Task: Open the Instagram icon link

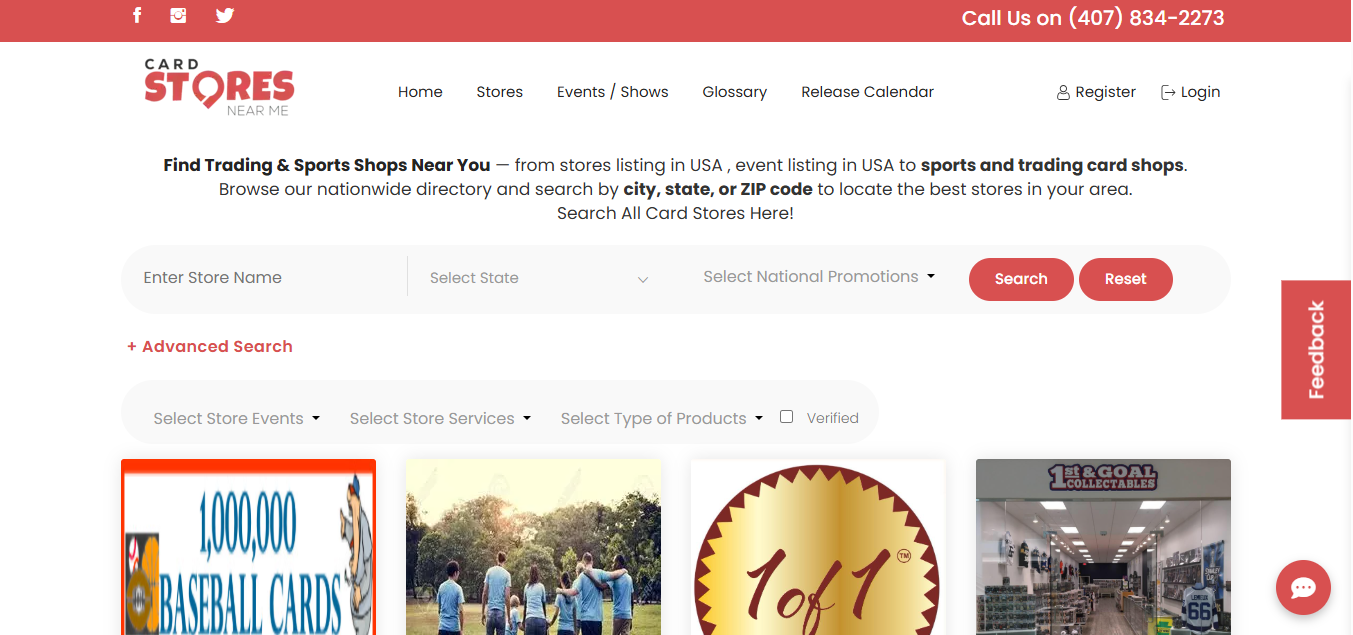Action: tap(179, 15)
